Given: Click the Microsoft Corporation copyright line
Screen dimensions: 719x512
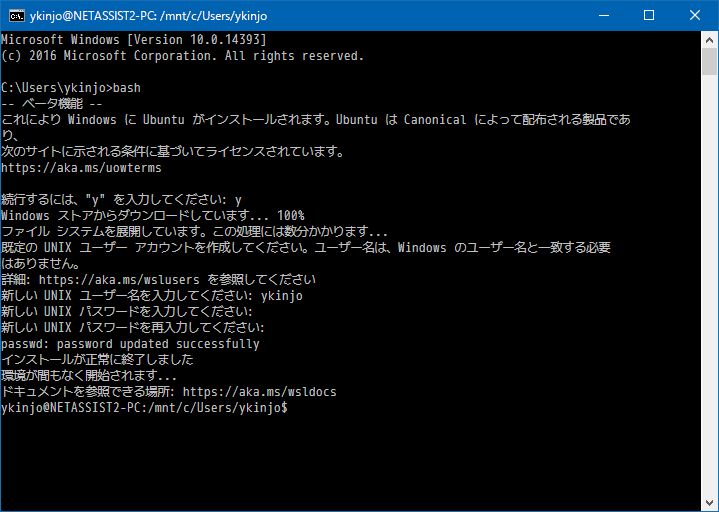Looking at the screenshot, I should pos(180,56).
